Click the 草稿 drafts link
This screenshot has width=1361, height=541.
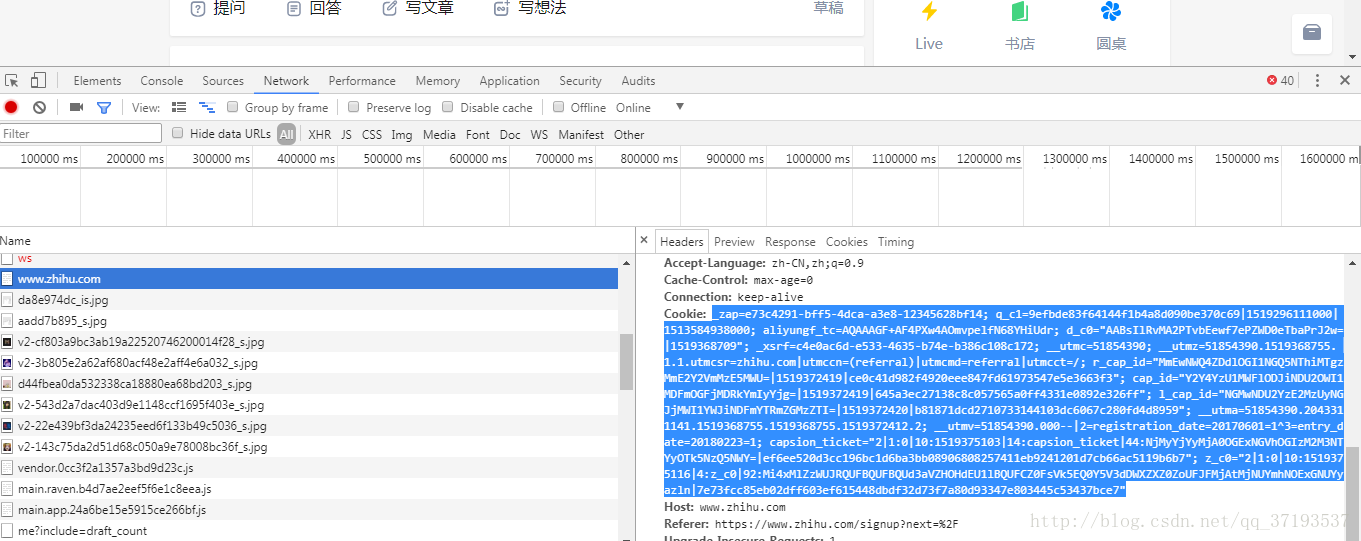point(828,8)
